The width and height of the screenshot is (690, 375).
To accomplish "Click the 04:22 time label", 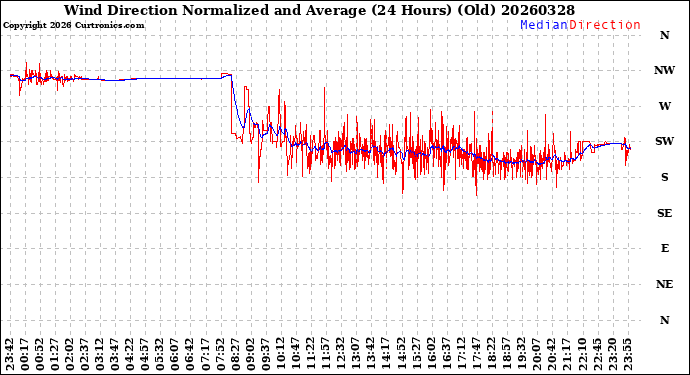I will coord(130,355).
